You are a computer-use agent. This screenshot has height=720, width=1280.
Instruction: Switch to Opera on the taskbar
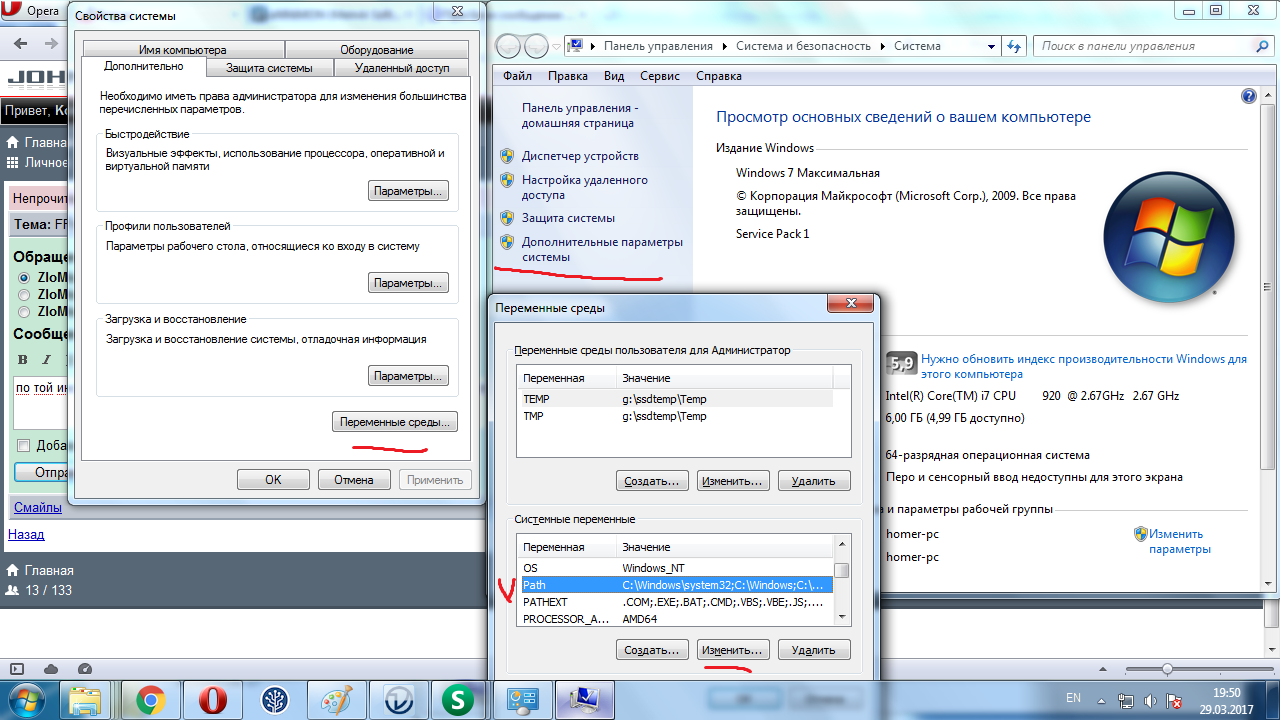tap(212, 699)
